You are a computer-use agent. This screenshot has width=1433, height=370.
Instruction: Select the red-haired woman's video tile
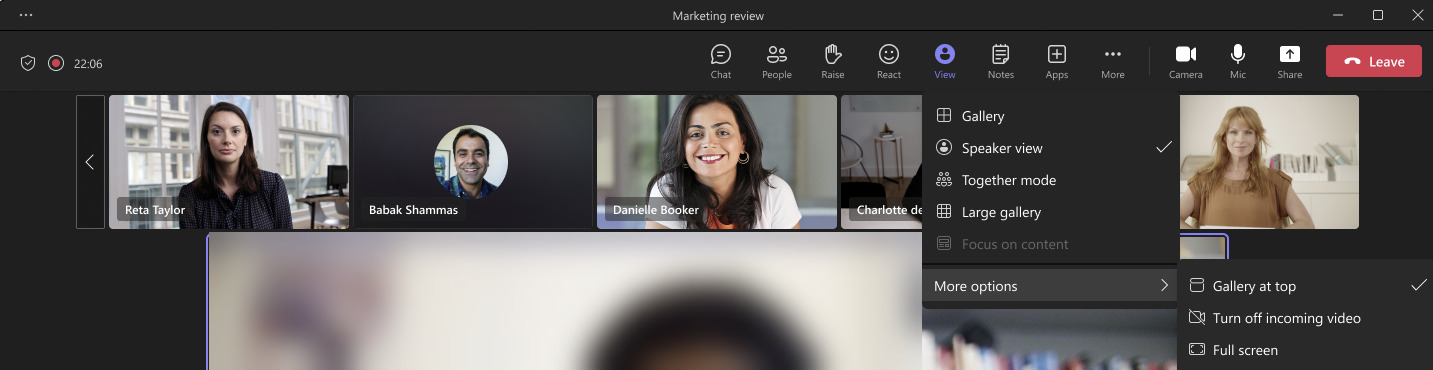(1269, 162)
